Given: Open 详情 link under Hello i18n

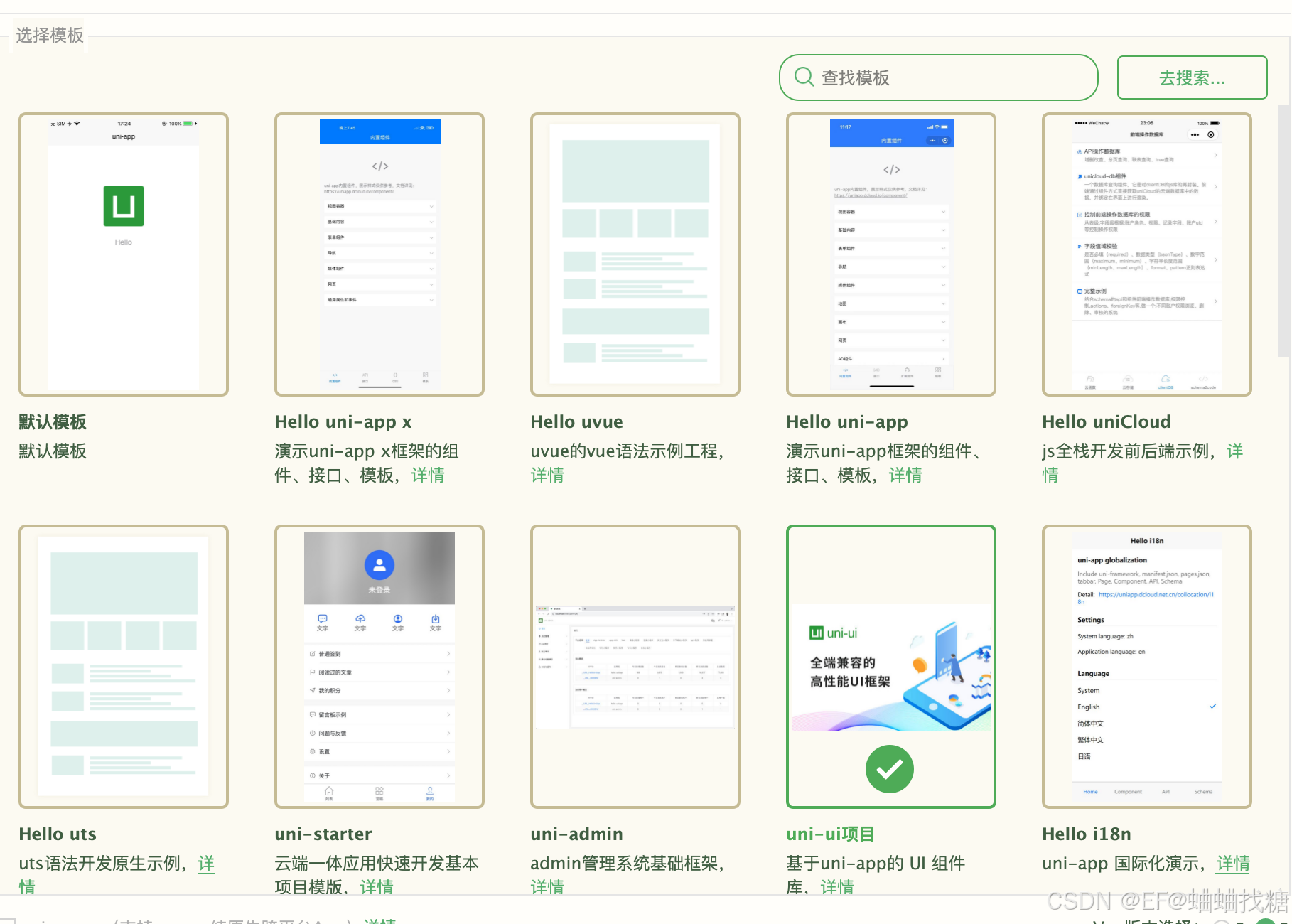Looking at the screenshot, I should pos(1233,864).
